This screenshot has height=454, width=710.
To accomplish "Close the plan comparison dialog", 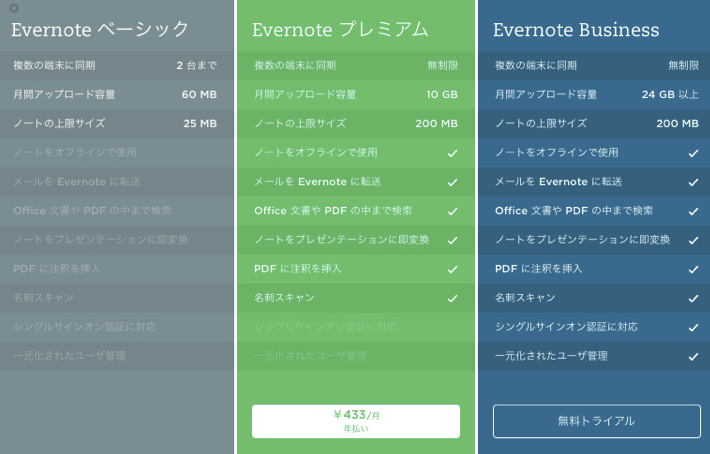I will coord(14,8).
